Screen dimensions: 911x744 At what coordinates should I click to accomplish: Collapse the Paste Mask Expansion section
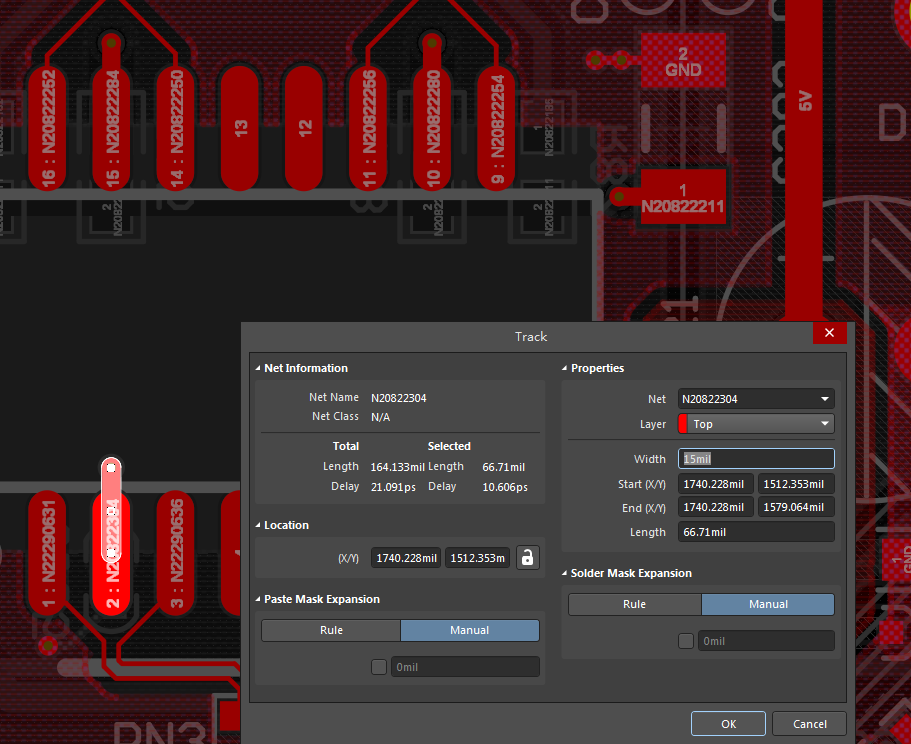(258, 599)
